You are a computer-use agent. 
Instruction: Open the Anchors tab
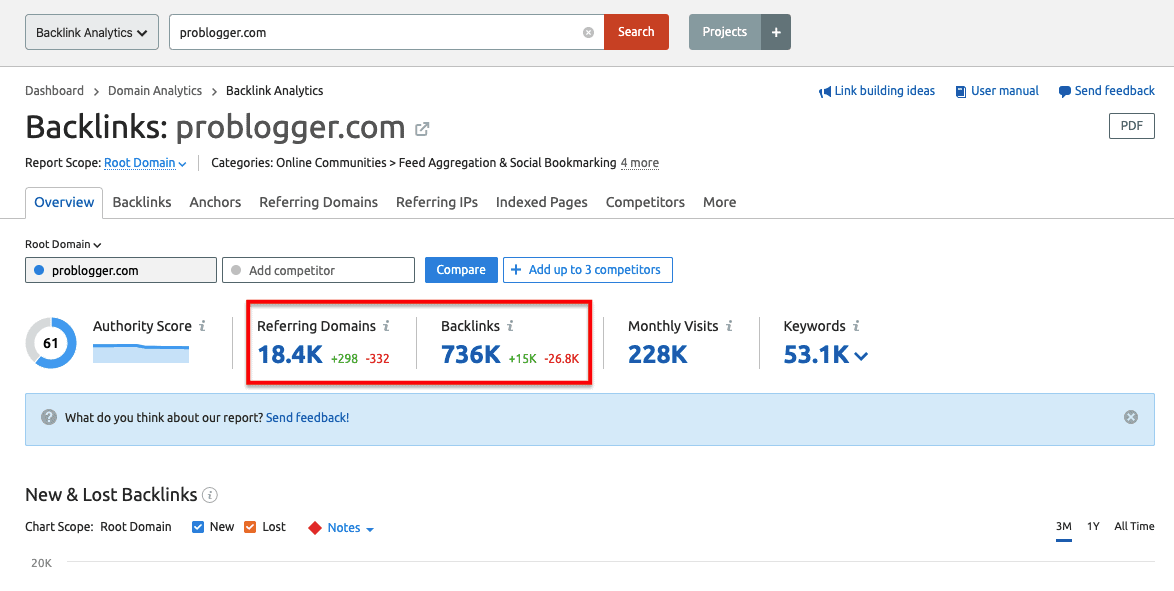(215, 202)
